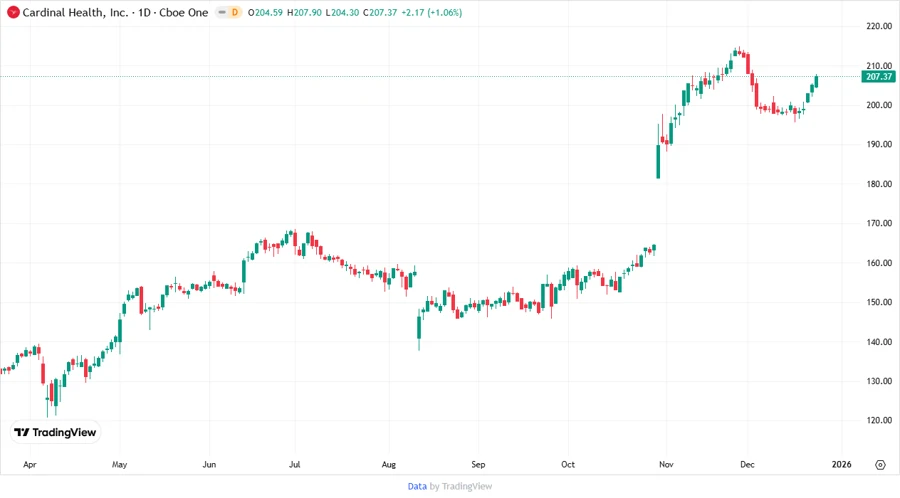Screen dimensions: 900x498
Task: Click the Cardinal Health red logo icon
Action: pos(13,12)
